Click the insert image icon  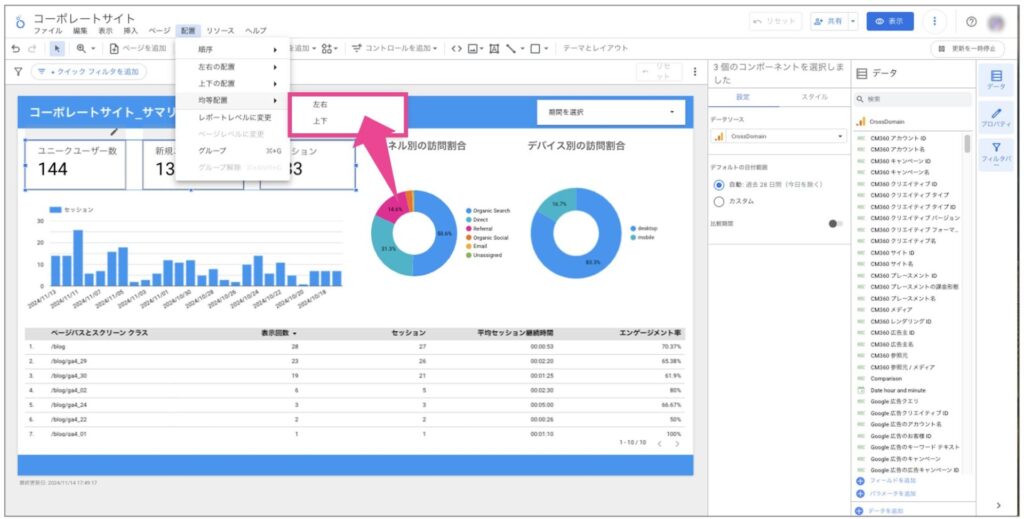point(475,48)
